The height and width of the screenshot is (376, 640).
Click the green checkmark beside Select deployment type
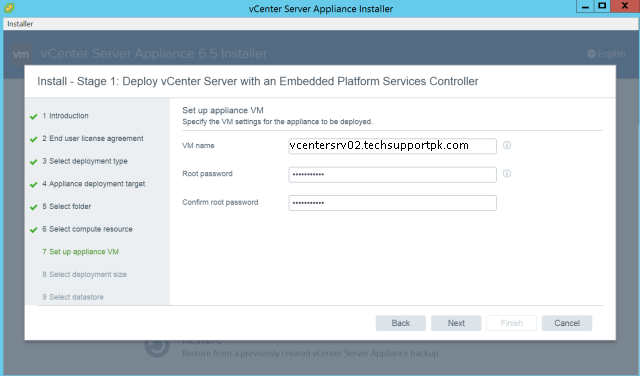(33, 162)
